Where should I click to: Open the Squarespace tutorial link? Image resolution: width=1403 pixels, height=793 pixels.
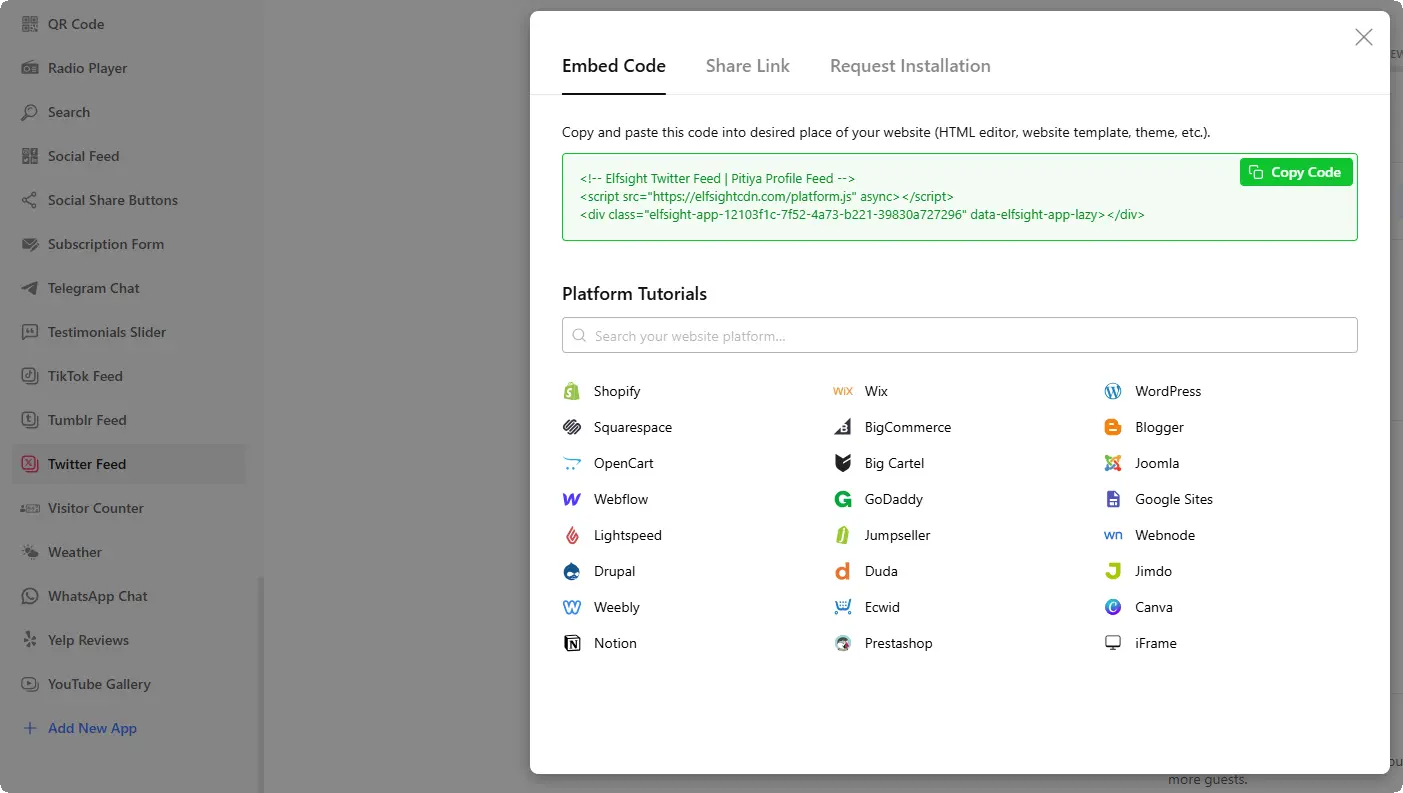click(633, 427)
